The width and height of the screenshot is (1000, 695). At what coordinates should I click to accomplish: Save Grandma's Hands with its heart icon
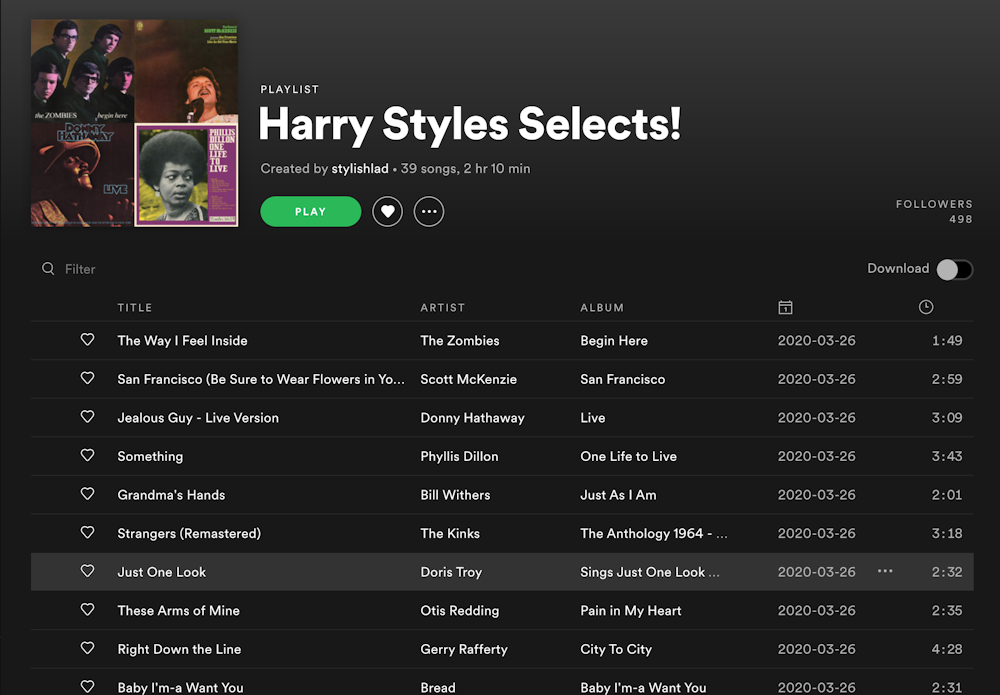pyautogui.click(x=87, y=494)
